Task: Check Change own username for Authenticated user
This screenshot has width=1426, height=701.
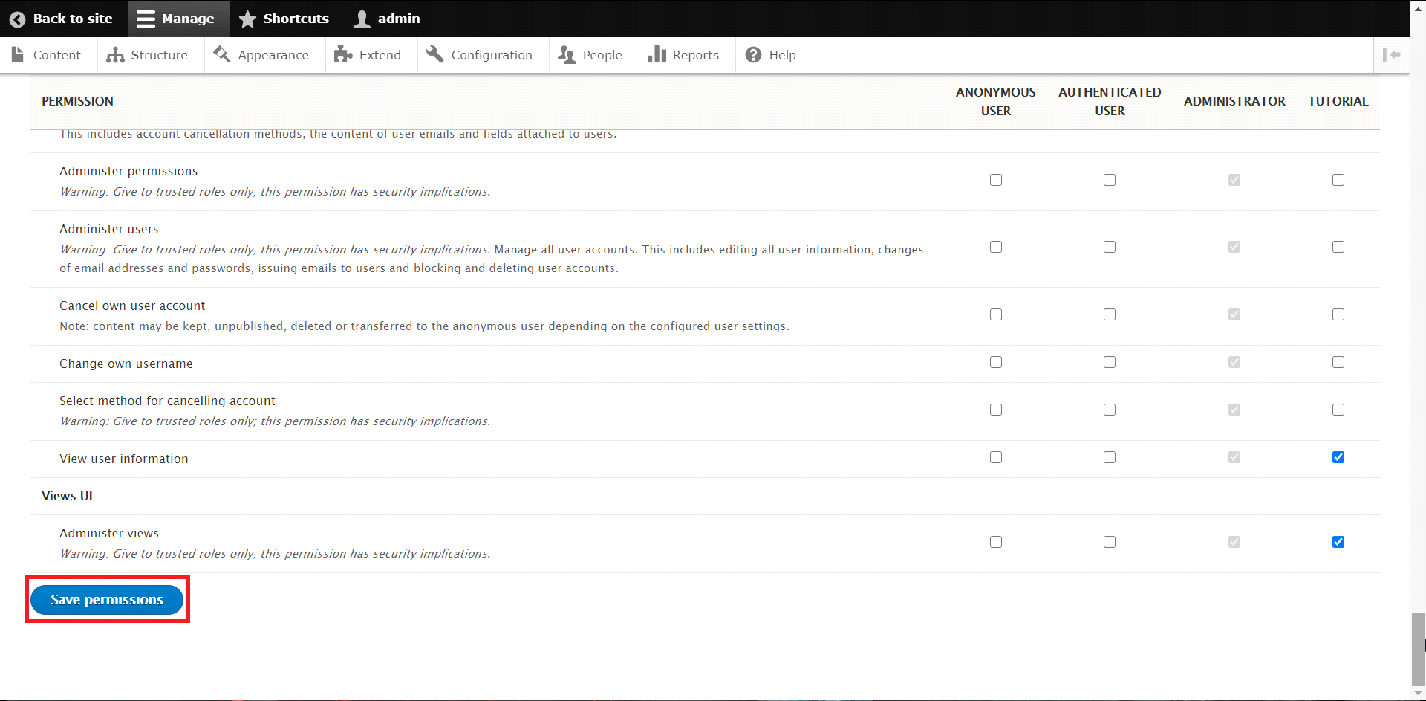Action: 1110,362
